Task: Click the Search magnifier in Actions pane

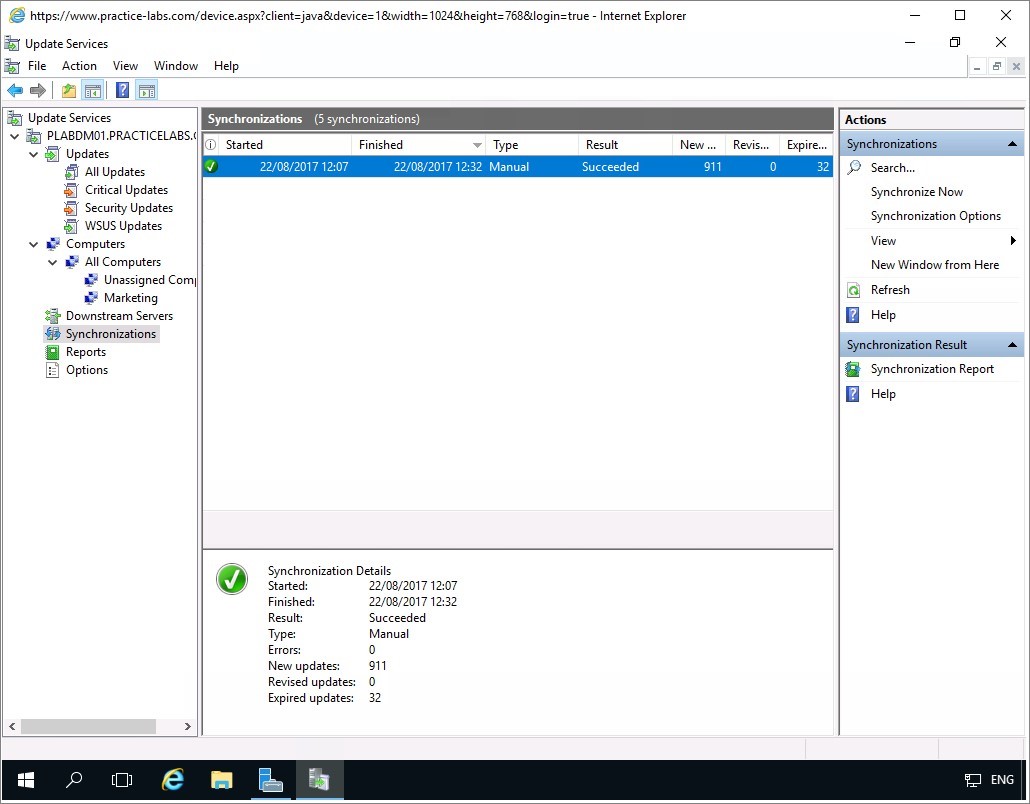Action: pyautogui.click(x=853, y=168)
